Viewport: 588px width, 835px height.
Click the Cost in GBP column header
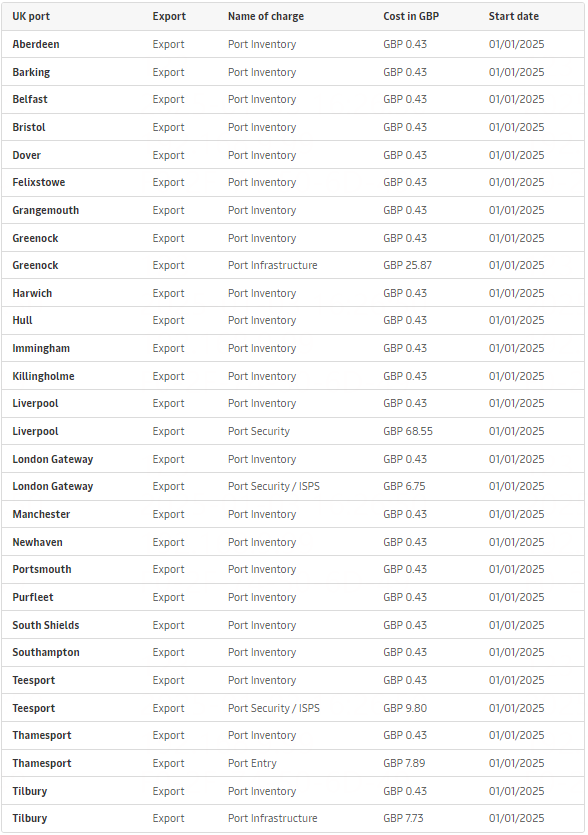click(x=411, y=17)
